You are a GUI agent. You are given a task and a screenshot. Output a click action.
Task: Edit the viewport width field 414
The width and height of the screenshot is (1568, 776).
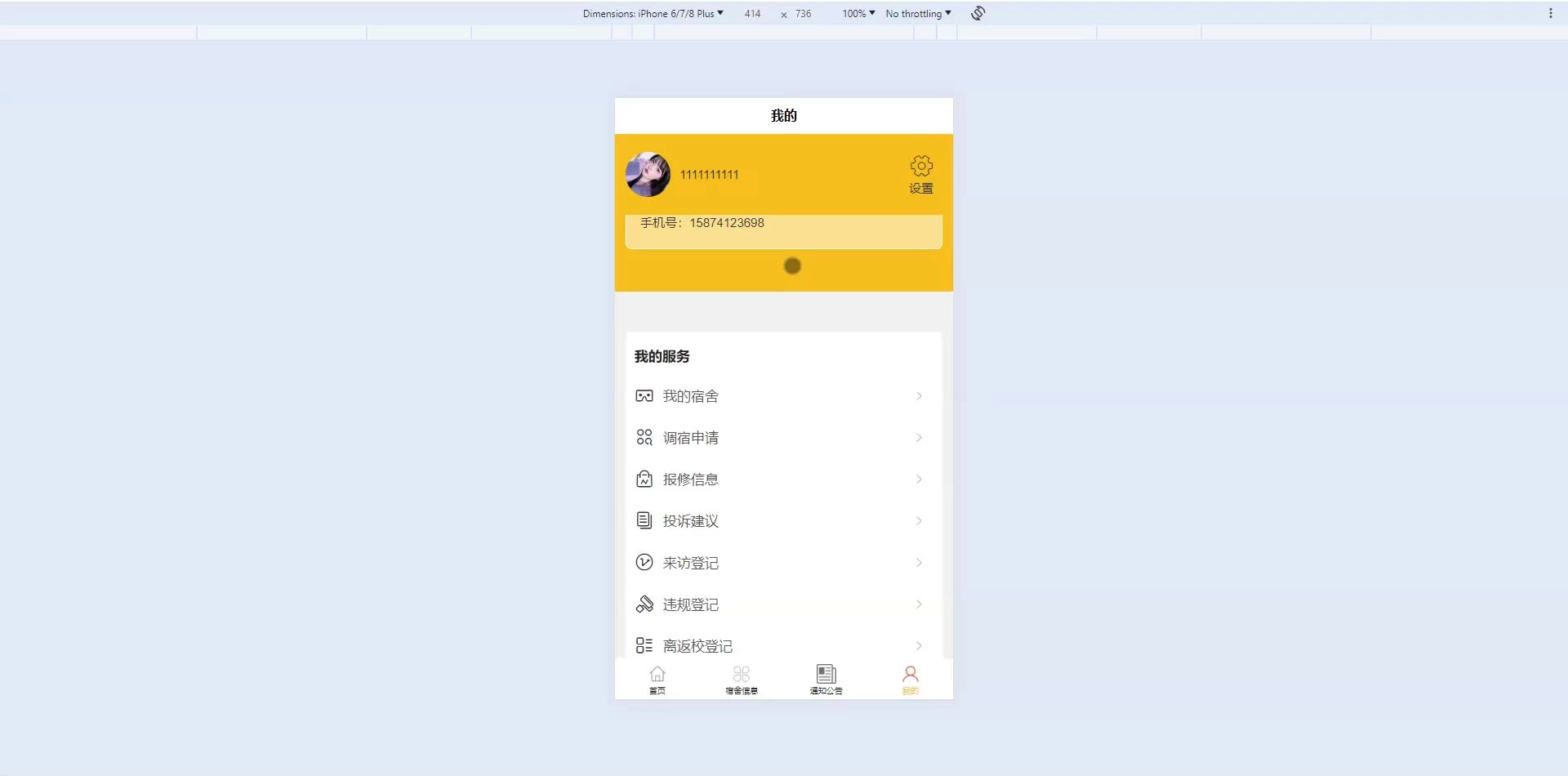point(753,14)
